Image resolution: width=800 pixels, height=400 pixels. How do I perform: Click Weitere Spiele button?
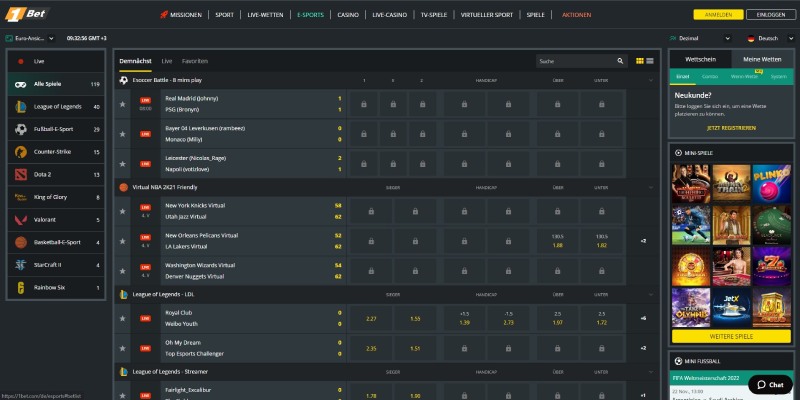(731, 337)
